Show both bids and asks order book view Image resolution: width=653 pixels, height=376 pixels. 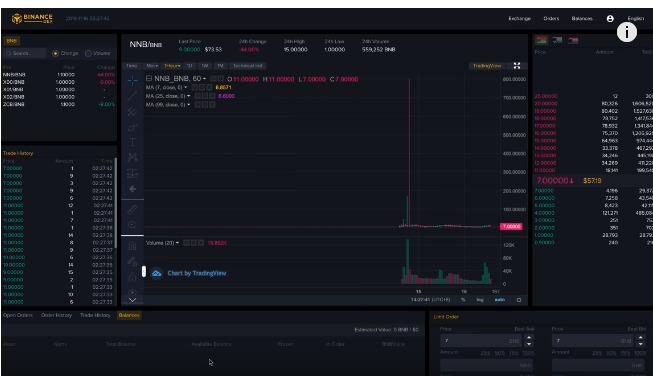(x=541, y=40)
